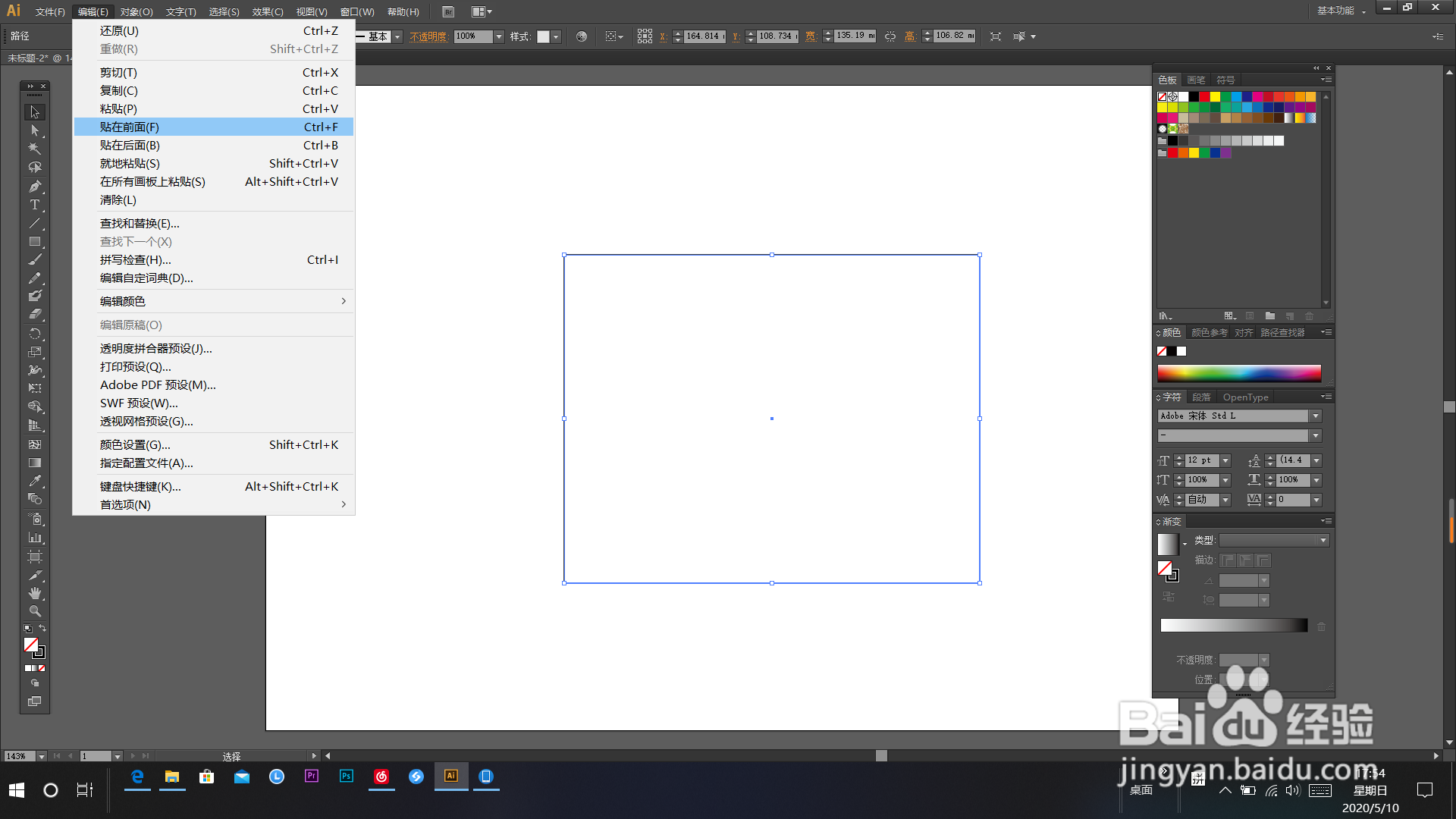Open Photoshop from the Windows taskbar
Image resolution: width=1456 pixels, height=819 pixels.
tap(347, 777)
